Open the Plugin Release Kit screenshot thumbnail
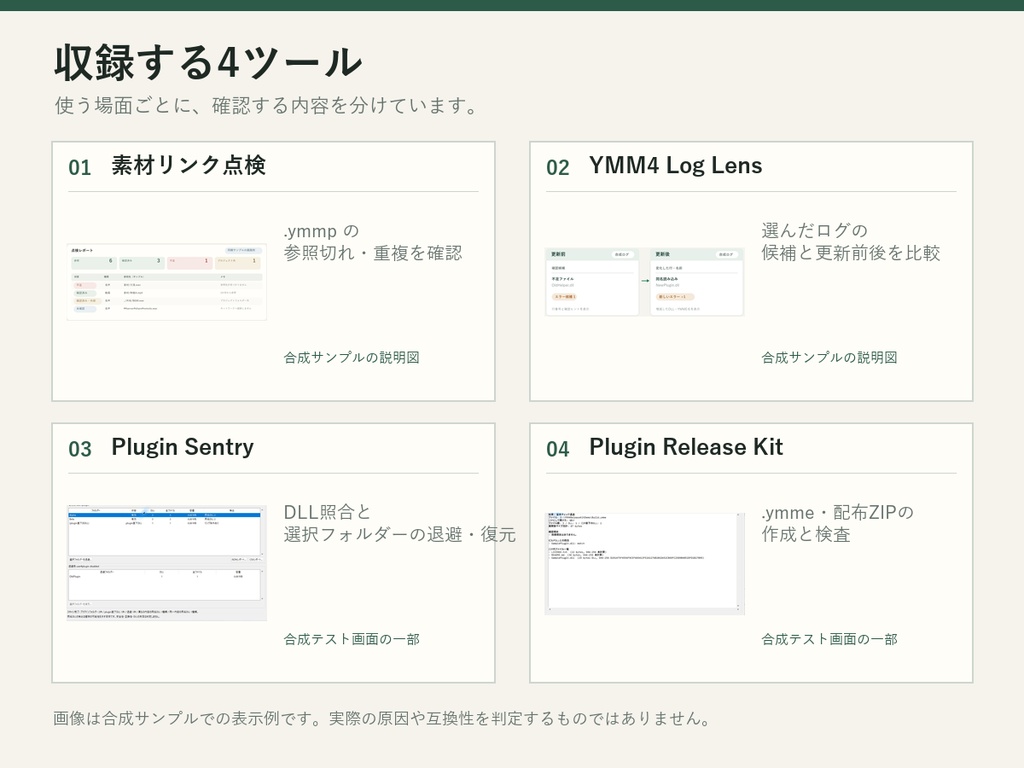1024x768 pixels. (645, 563)
